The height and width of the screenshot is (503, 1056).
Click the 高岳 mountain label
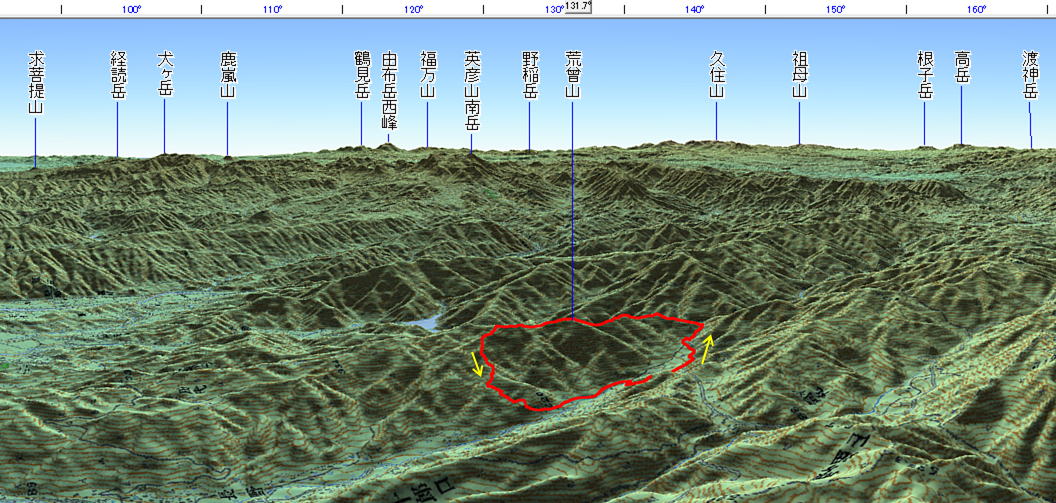(962, 75)
